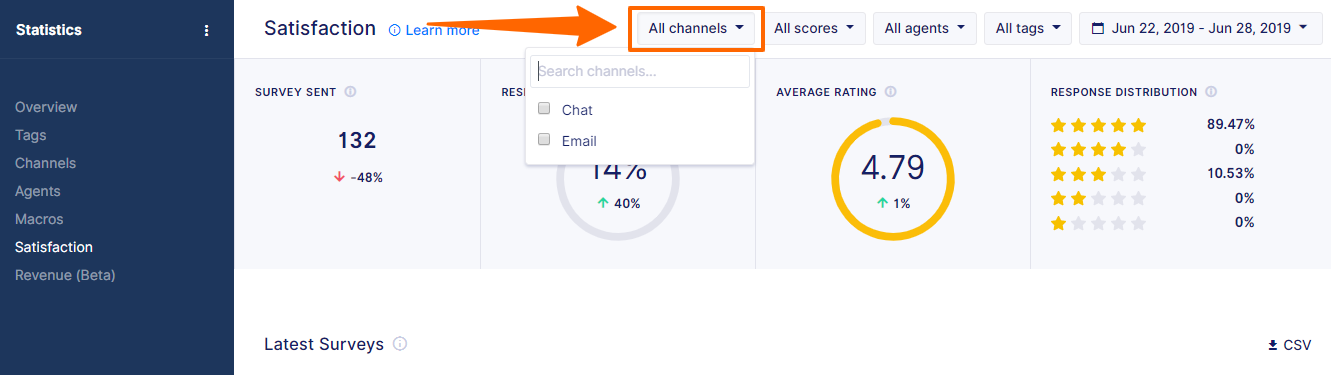This screenshot has height=375, width=1331.
Task: Go to Revenue (Beta) in sidebar
Action: click(65, 275)
